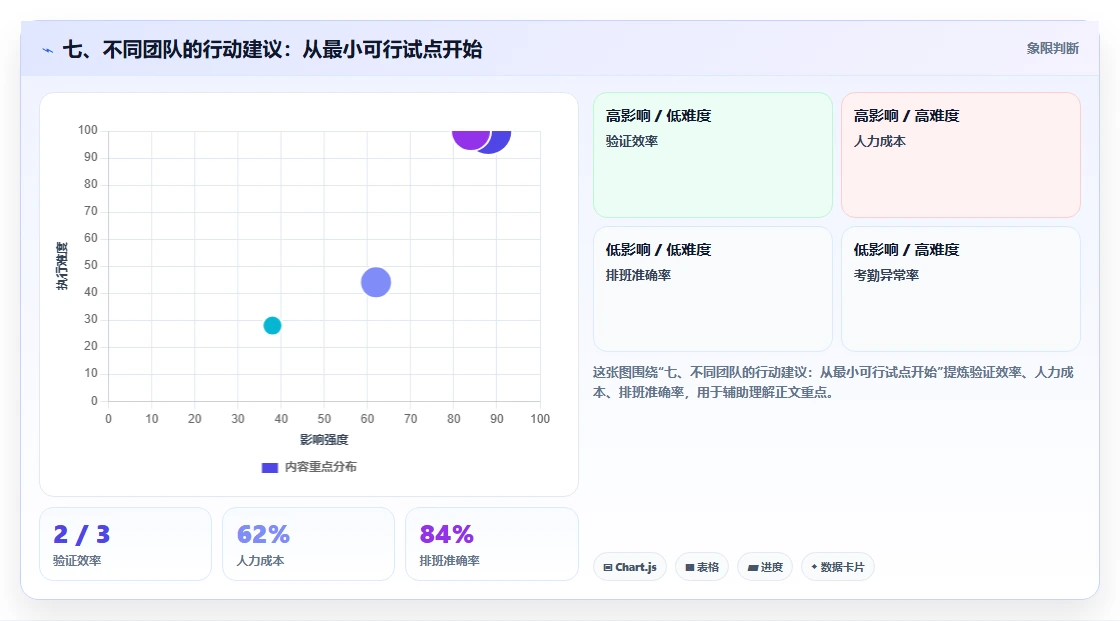Image resolution: width=1120 pixels, height=621 pixels.
Task: Open the 高影响 / 低难度 quadrant card
Action: coord(713,155)
